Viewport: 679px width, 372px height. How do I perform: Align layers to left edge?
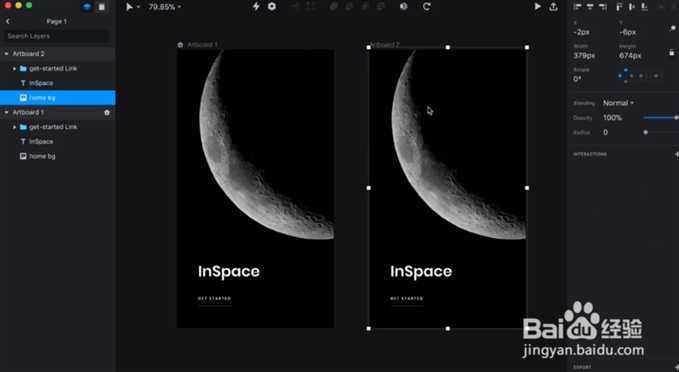pyautogui.click(x=578, y=6)
